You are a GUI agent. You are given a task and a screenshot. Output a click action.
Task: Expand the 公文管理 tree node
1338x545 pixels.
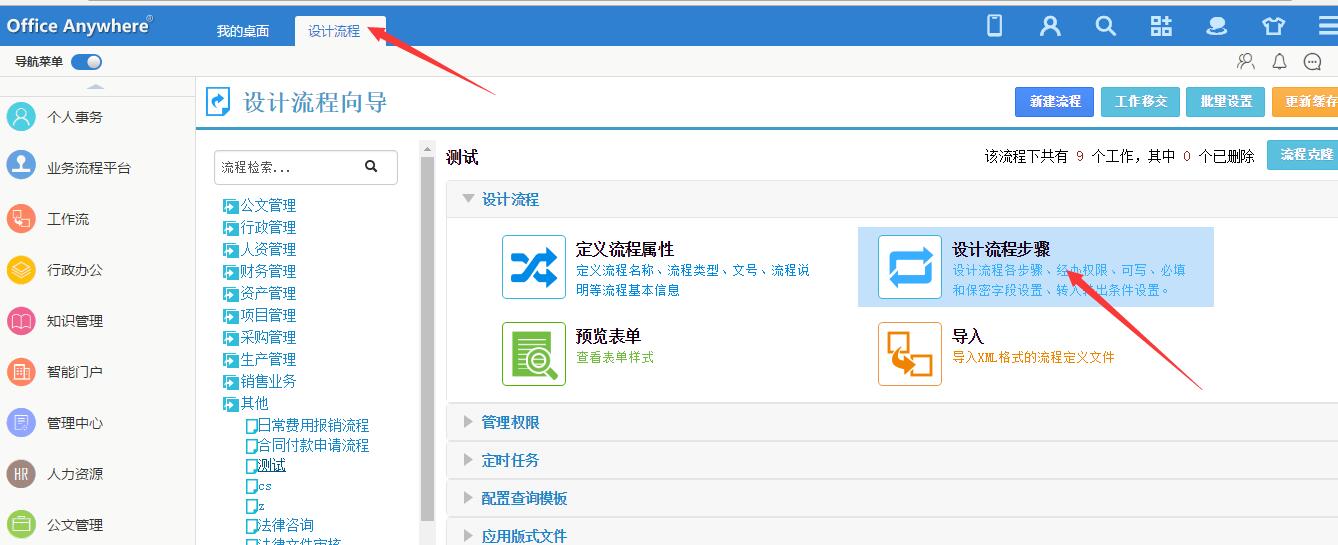231,206
